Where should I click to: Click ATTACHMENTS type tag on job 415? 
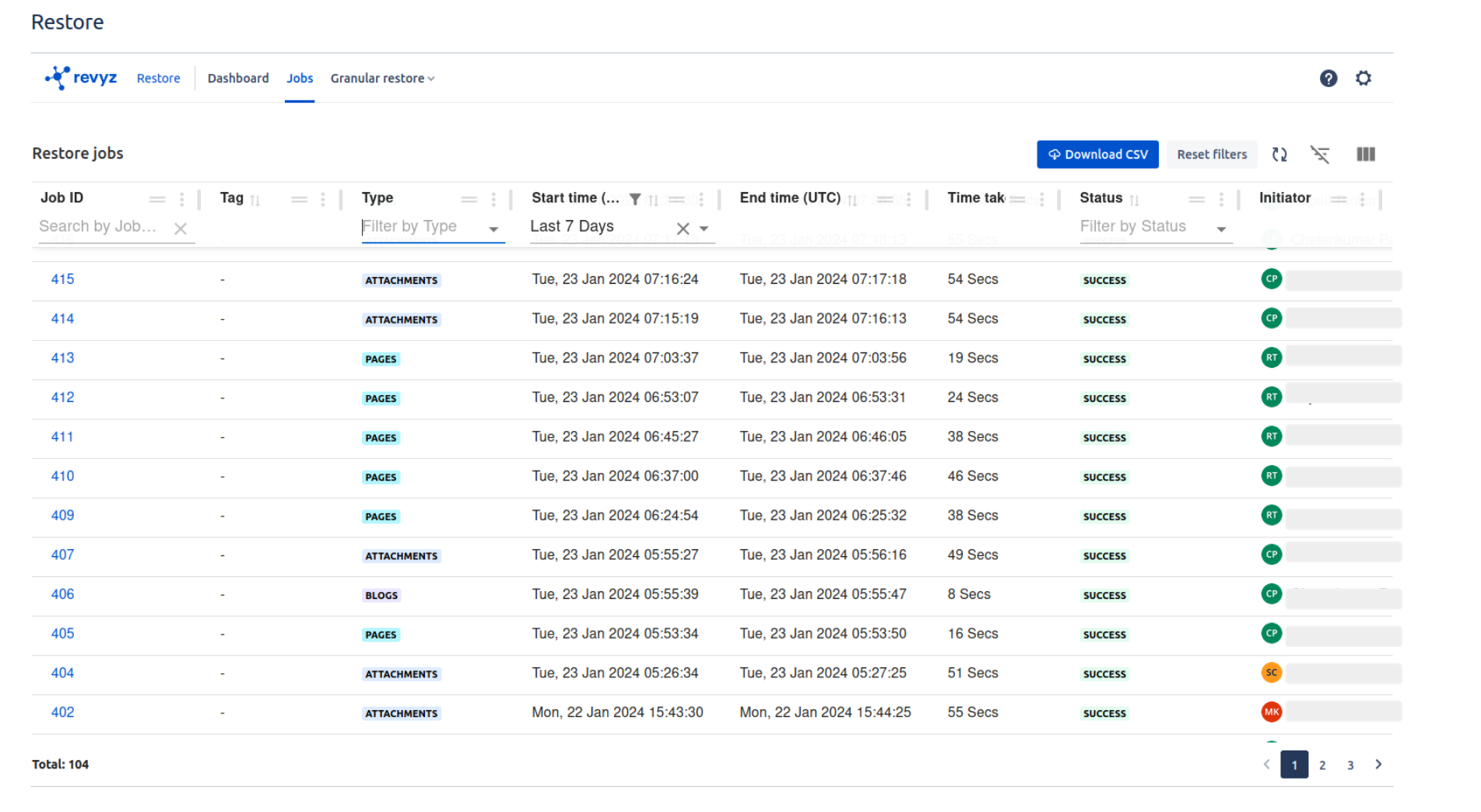pos(402,280)
